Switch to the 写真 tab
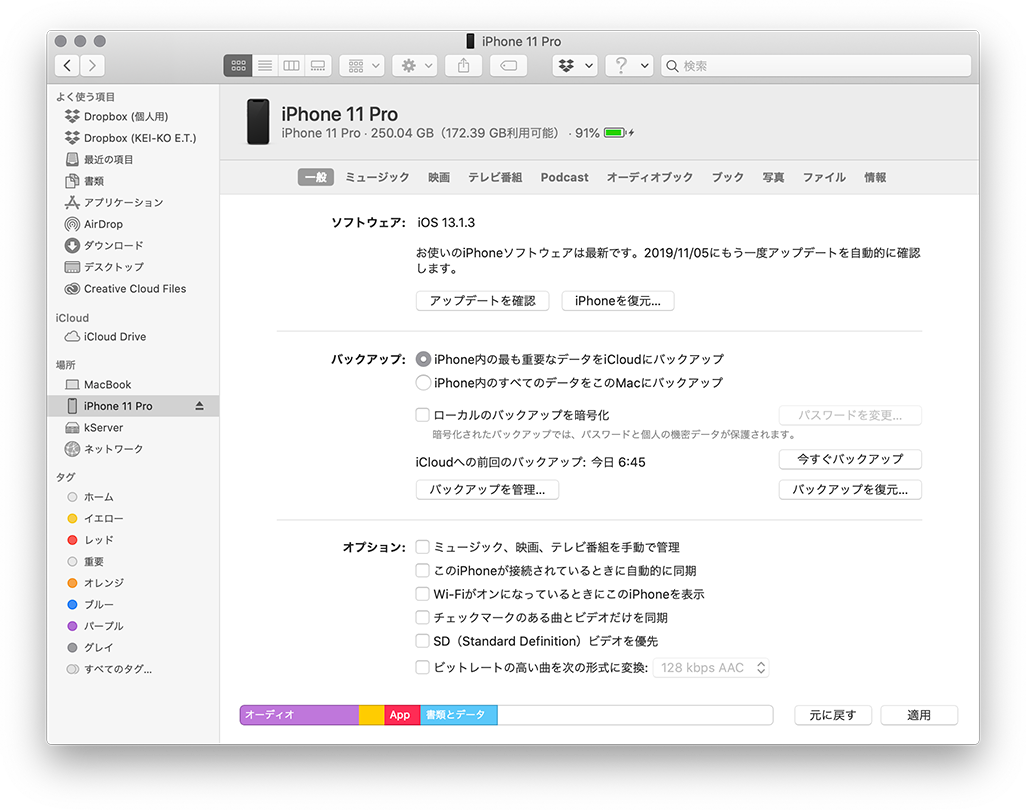Image resolution: width=1026 pixels, height=810 pixels. coord(773,177)
